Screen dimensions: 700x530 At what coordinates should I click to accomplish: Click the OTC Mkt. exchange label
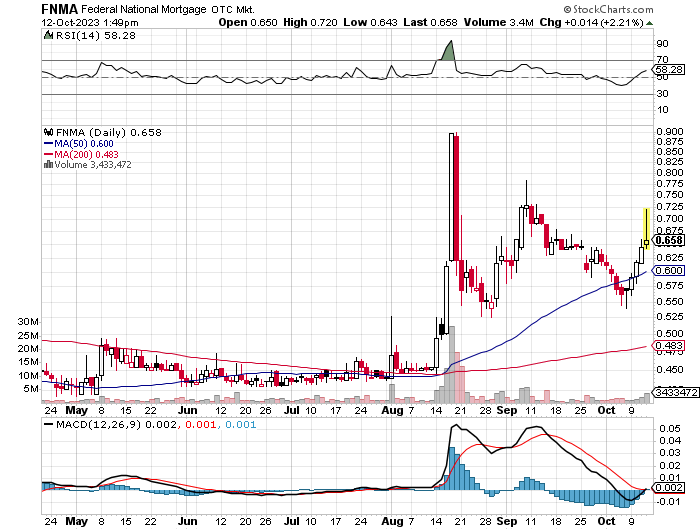click(233, 9)
